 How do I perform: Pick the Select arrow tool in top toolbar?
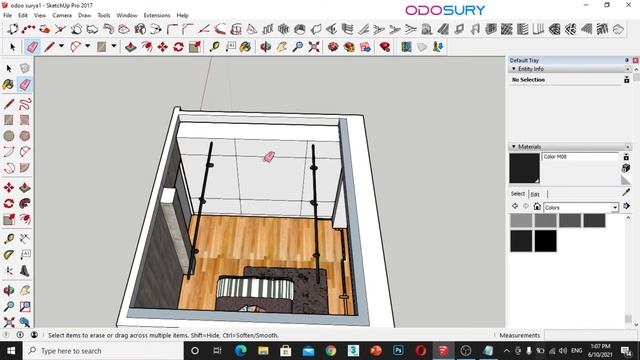coord(12,47)
